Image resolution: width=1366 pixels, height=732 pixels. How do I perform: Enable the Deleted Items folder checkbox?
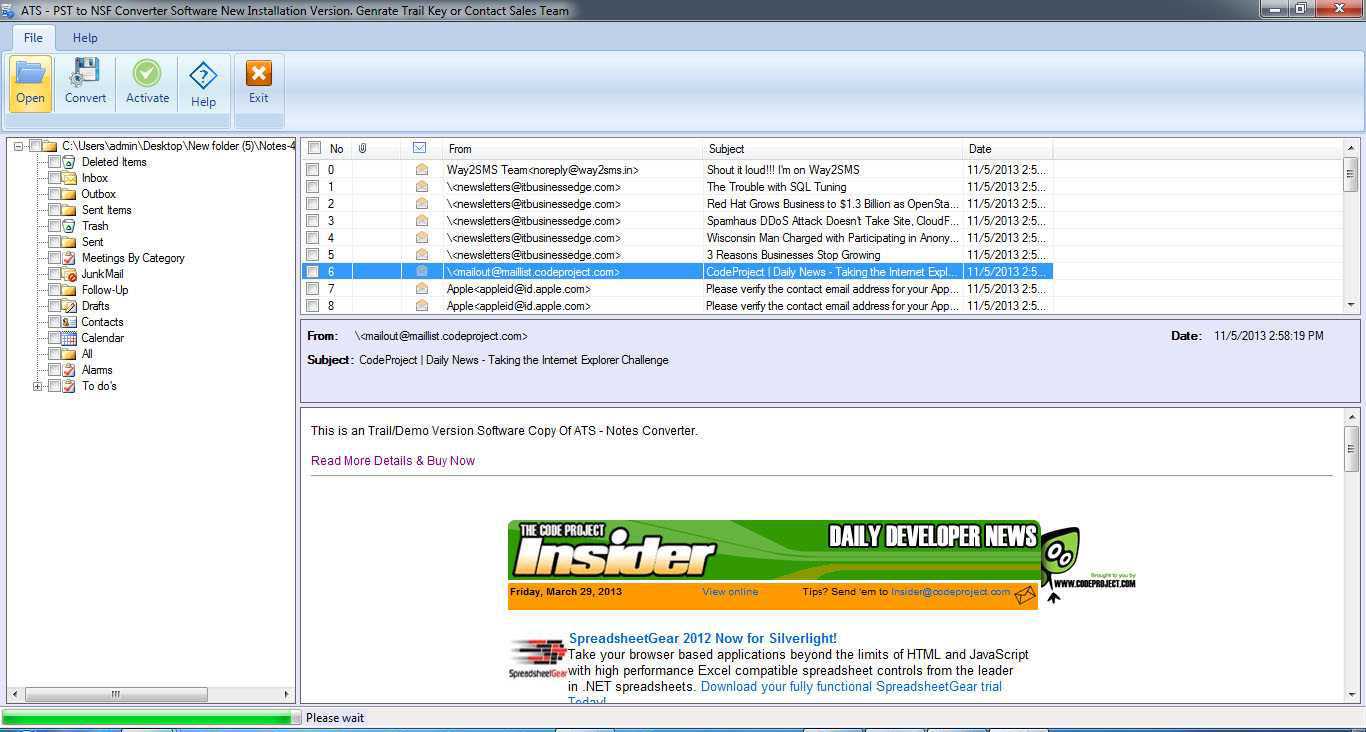click(x=54, y=162)
